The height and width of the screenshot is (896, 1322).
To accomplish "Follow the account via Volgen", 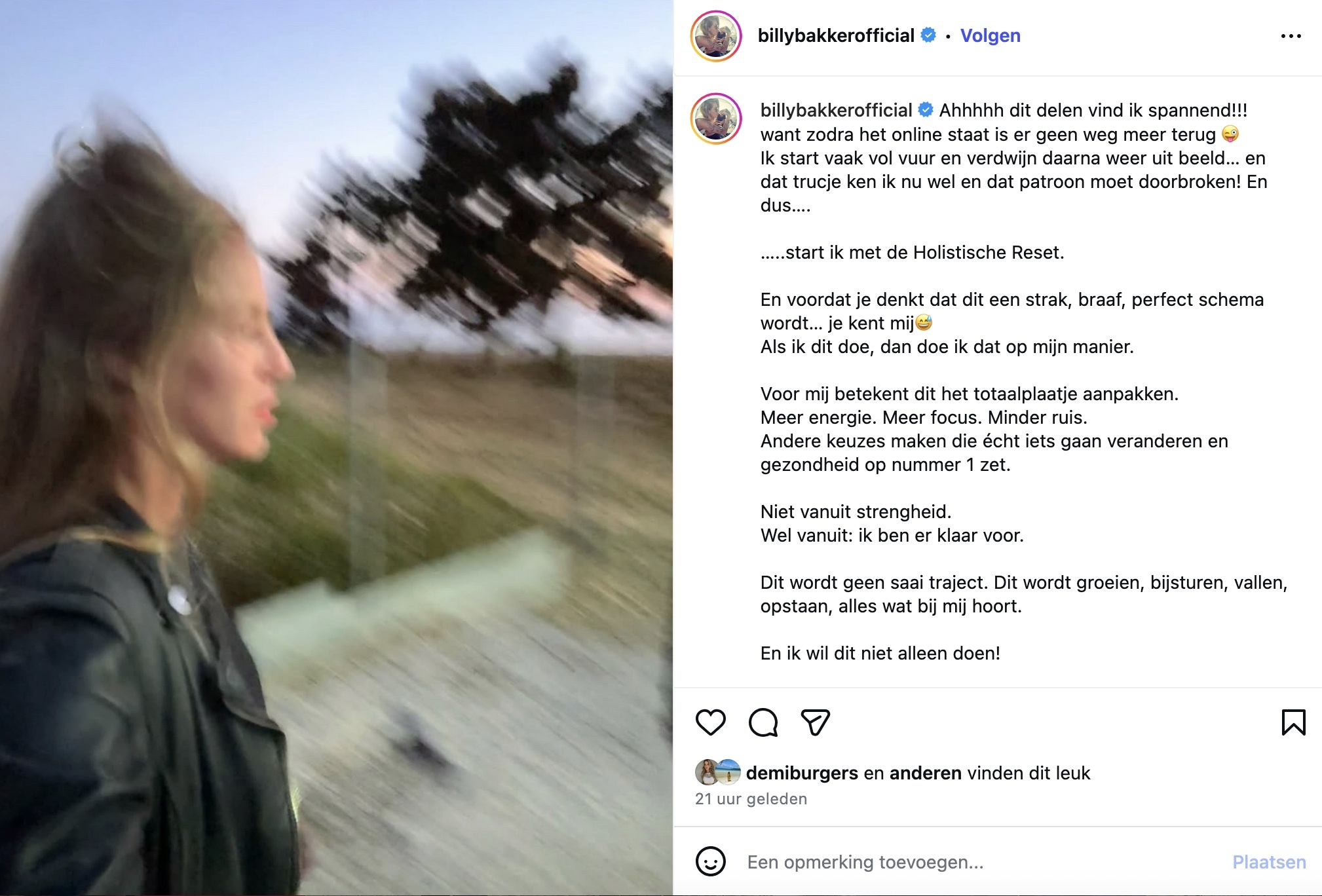I will point(990,35).
